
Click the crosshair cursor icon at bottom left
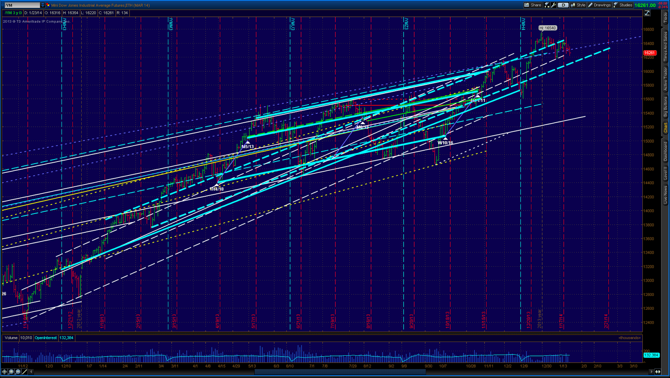pyautogui.click(x=4, y=372)
